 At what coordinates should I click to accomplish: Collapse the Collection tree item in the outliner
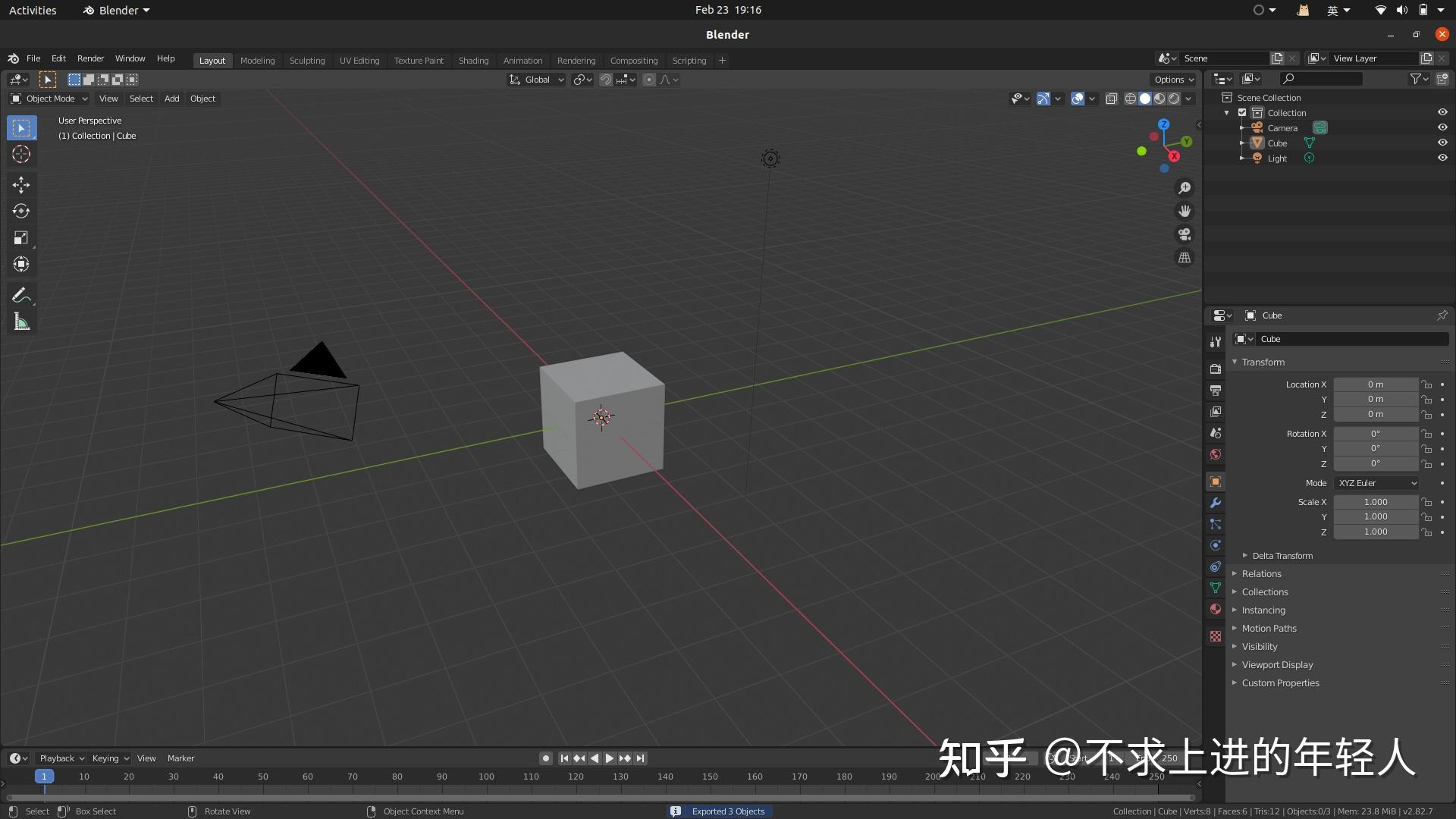(1227, 112)
